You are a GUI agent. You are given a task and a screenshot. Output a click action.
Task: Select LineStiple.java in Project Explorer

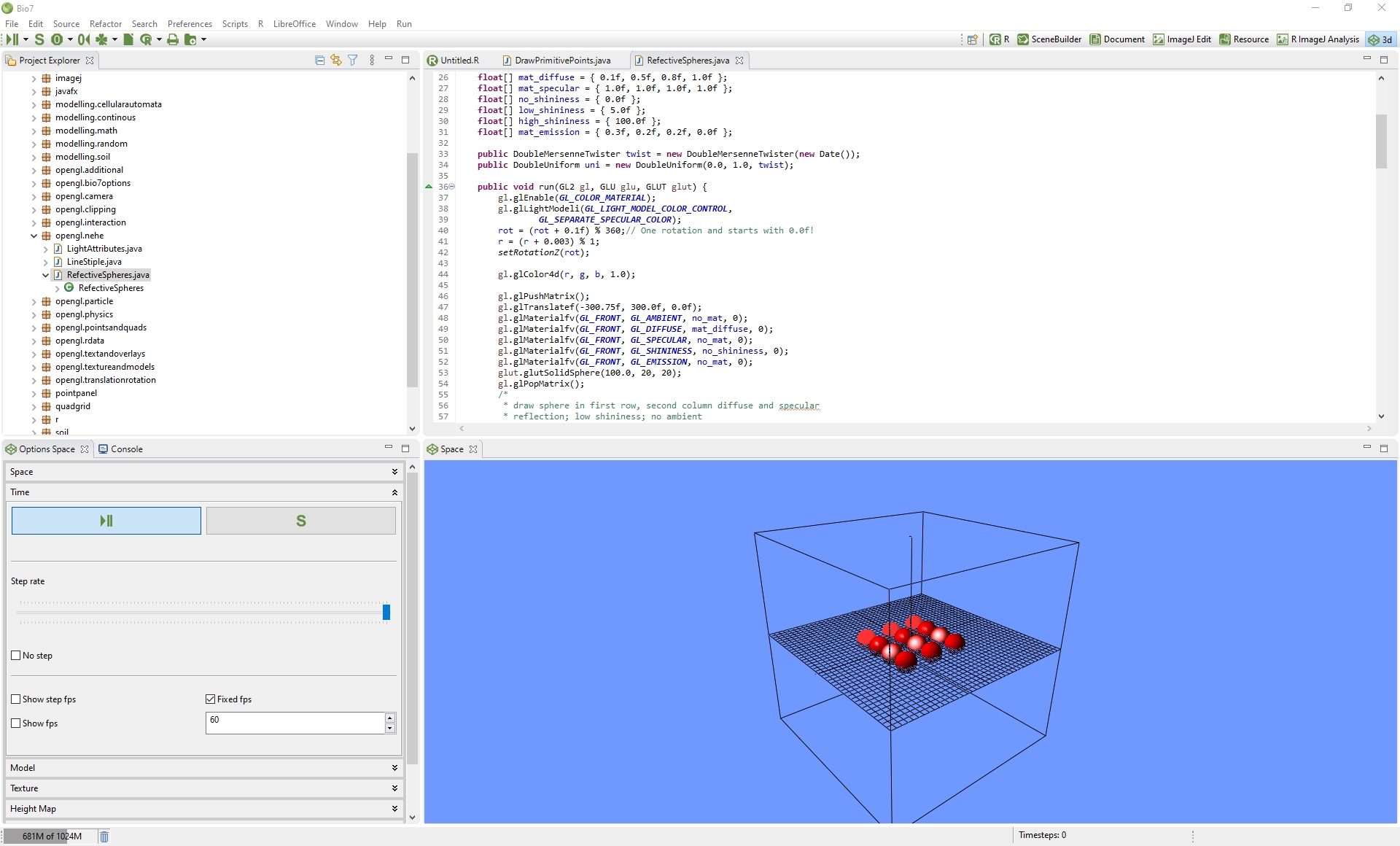(94, 262)
